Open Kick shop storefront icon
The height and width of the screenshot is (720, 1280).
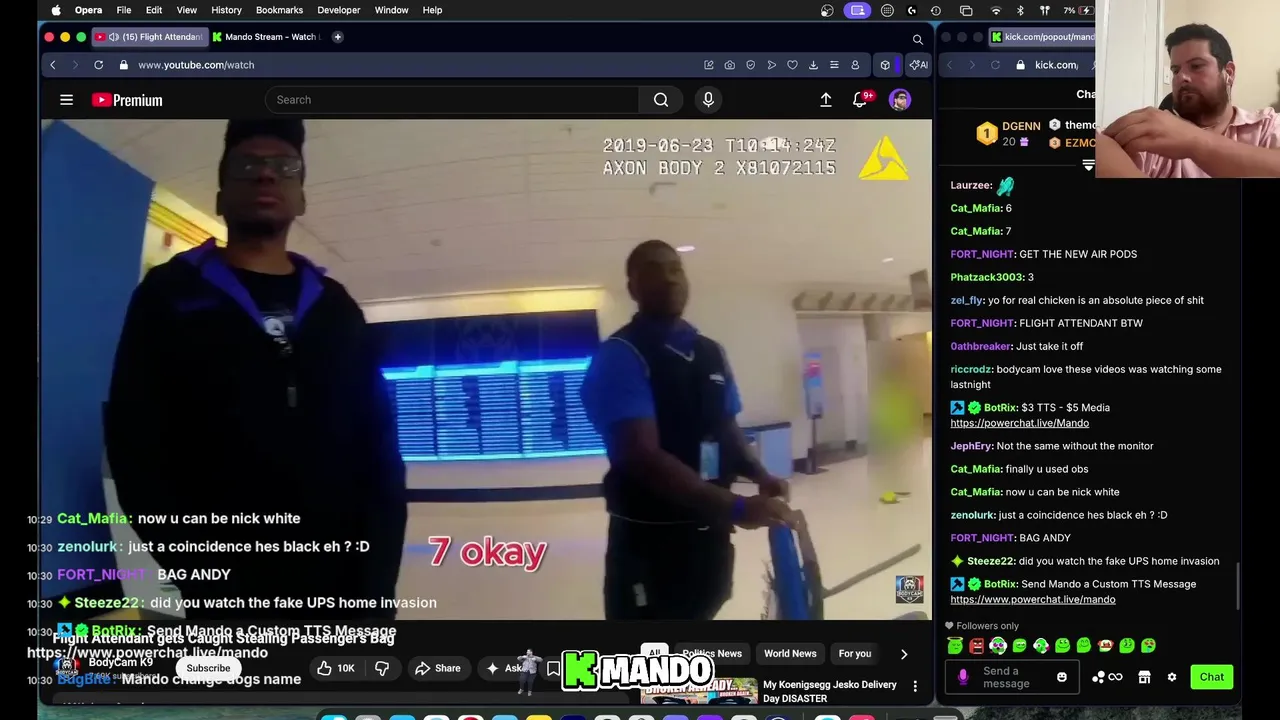pos(1145,677)
